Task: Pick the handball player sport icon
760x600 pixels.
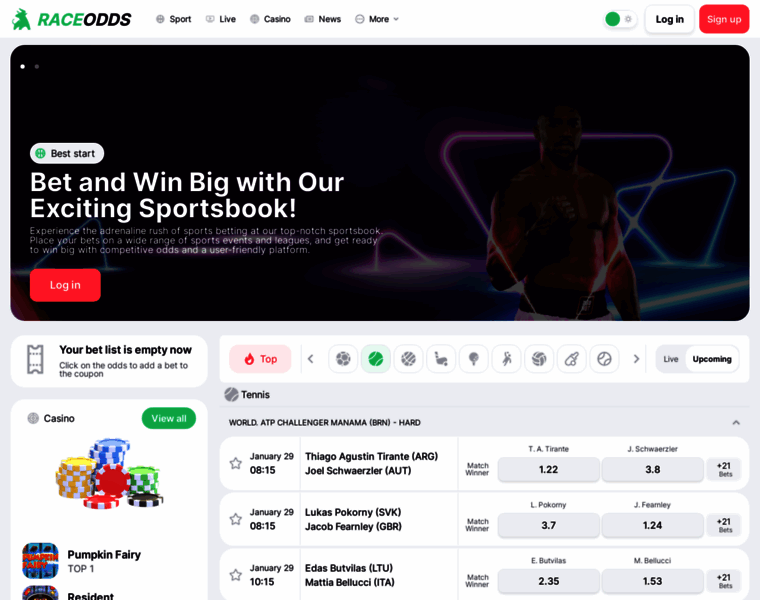Action: coord(507,359)
